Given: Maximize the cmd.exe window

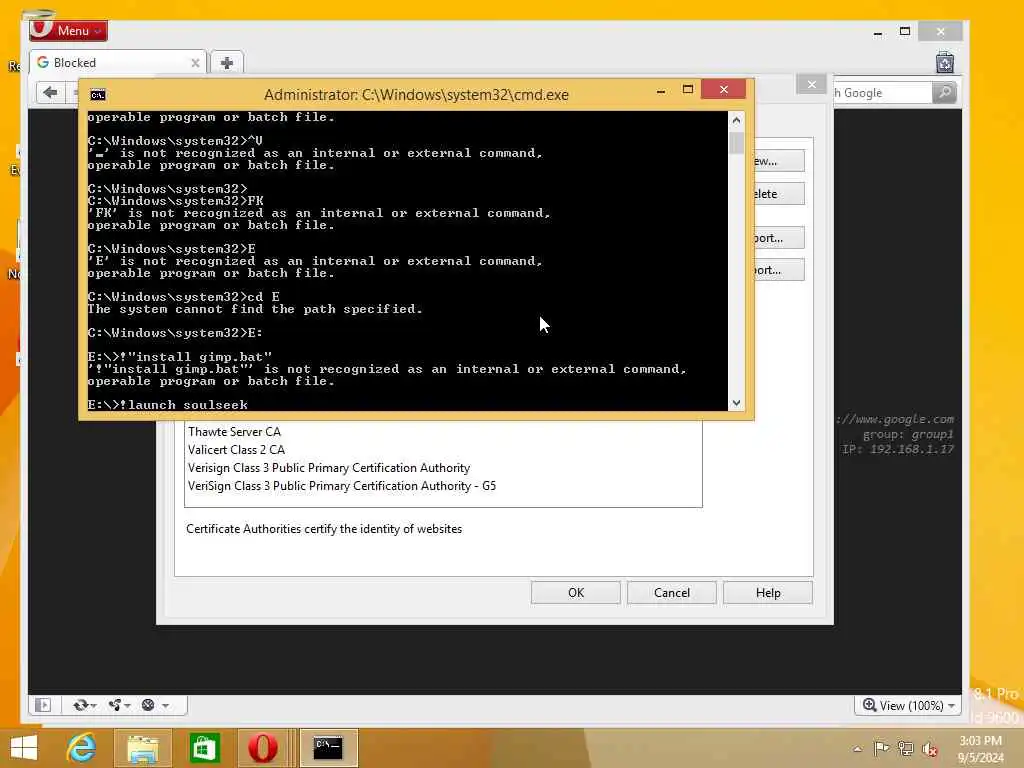Looking at the screenshot, I should point(688,89).
